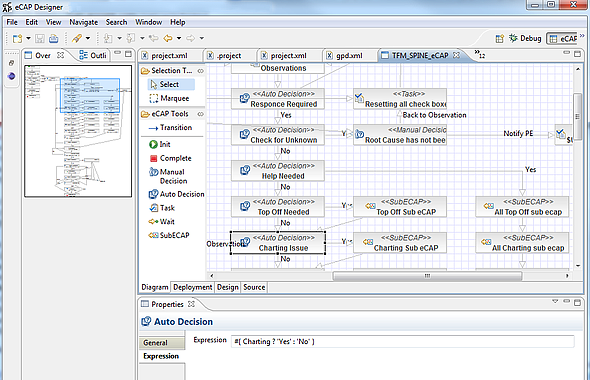Screen dimensions: 590x380
Task: Switch to the eCAP perspective
Action: (x=562, y=38)
